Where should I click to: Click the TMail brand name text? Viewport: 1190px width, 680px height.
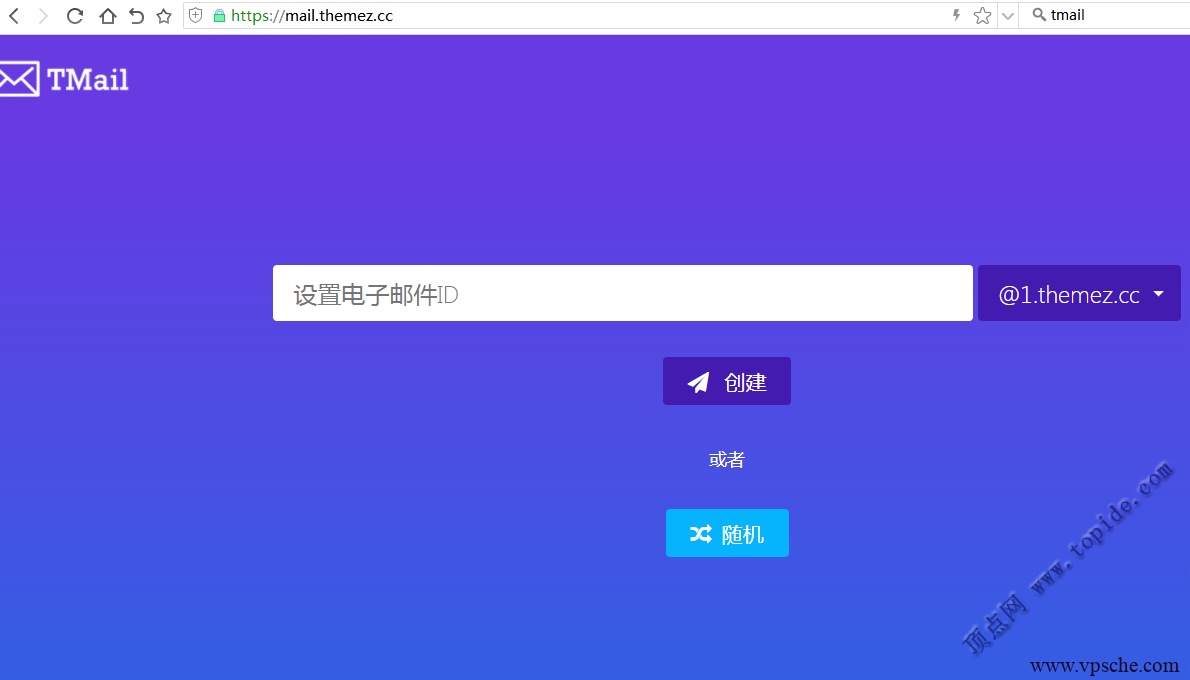[88, 80]
